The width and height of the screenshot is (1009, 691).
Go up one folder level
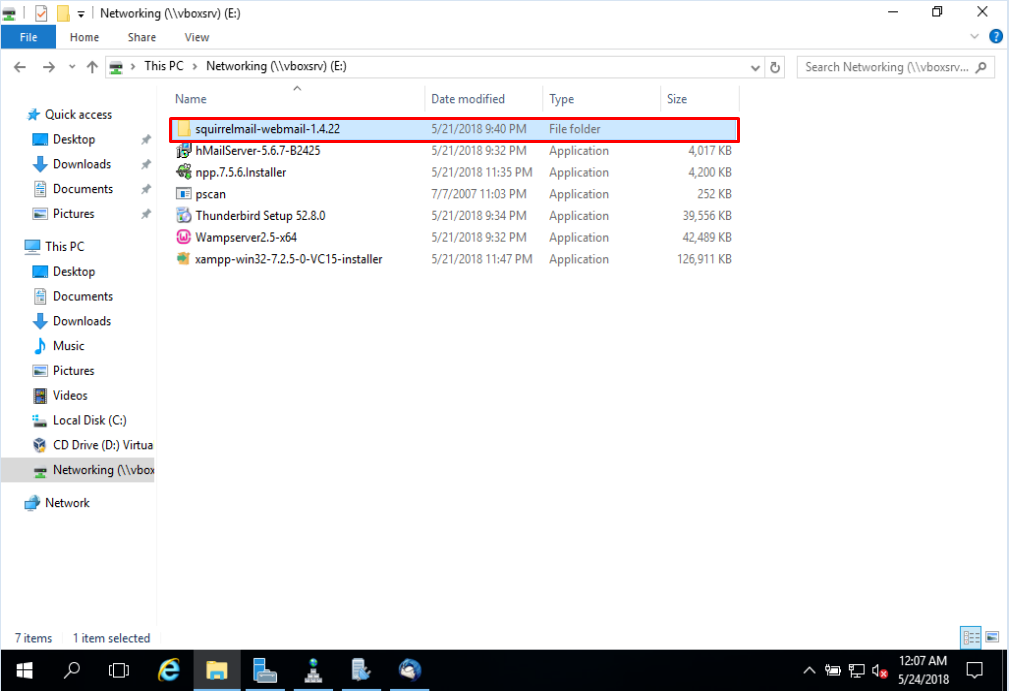coord(92,67)
